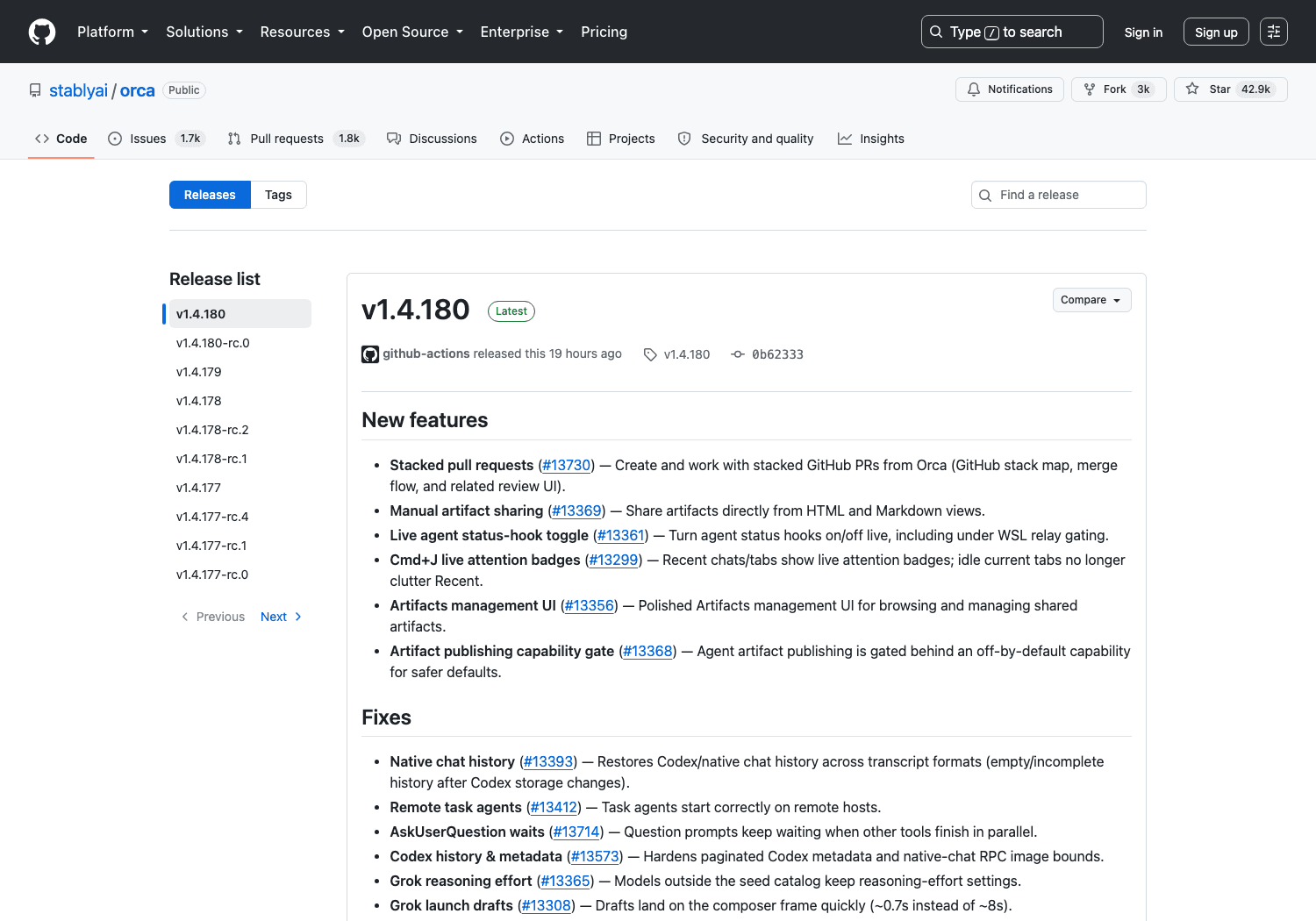The width and height of the screenshot is (1316, 921).
Task: Click the search magnifier icon in header
Action: (936, 32)
